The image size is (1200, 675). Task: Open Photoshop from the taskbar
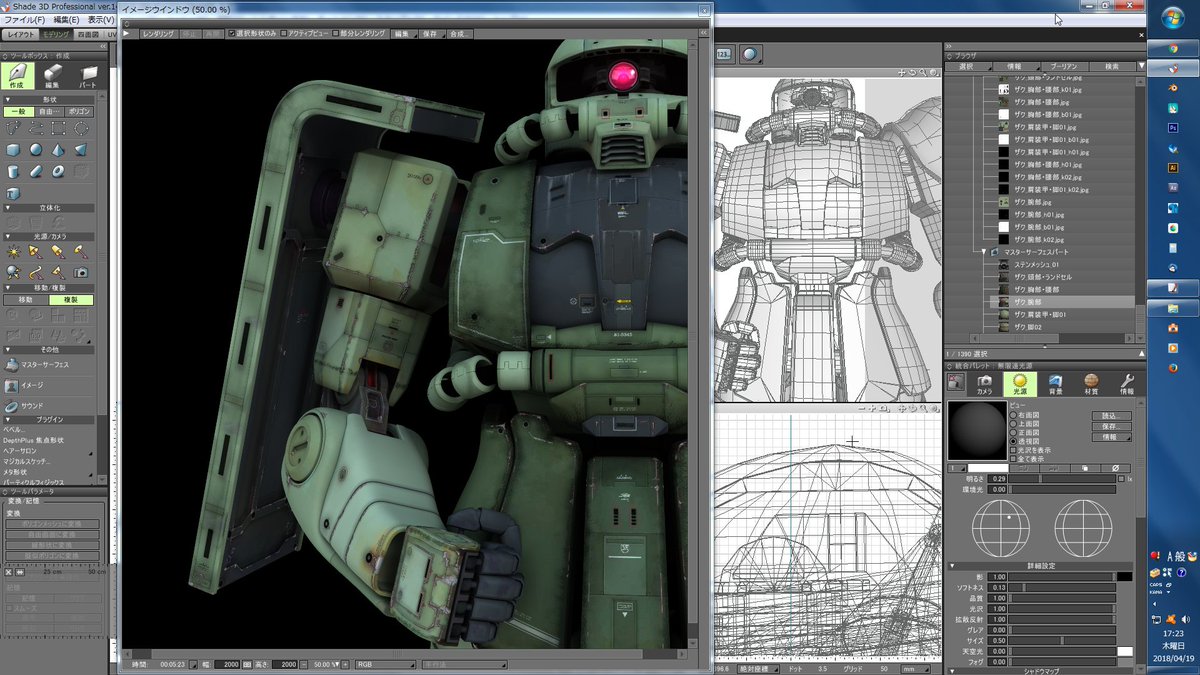pos(1173,128)
